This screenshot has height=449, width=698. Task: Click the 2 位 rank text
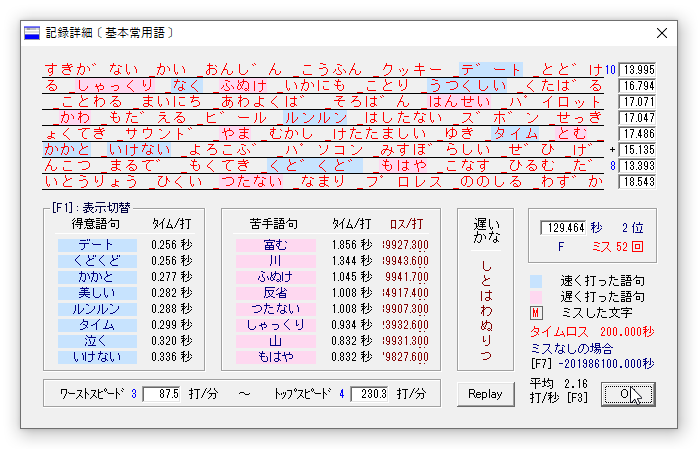pos(633,228)
